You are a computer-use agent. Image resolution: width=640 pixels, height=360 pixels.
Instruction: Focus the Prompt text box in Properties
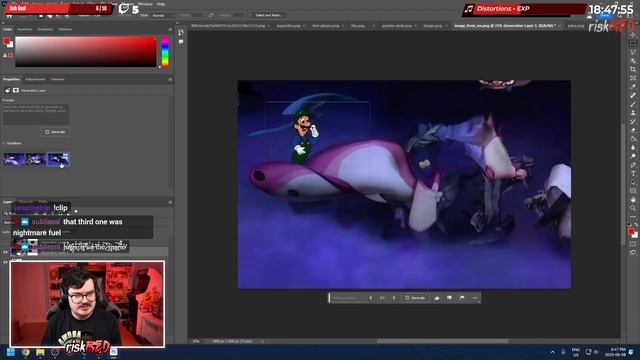tap(36, 114)
